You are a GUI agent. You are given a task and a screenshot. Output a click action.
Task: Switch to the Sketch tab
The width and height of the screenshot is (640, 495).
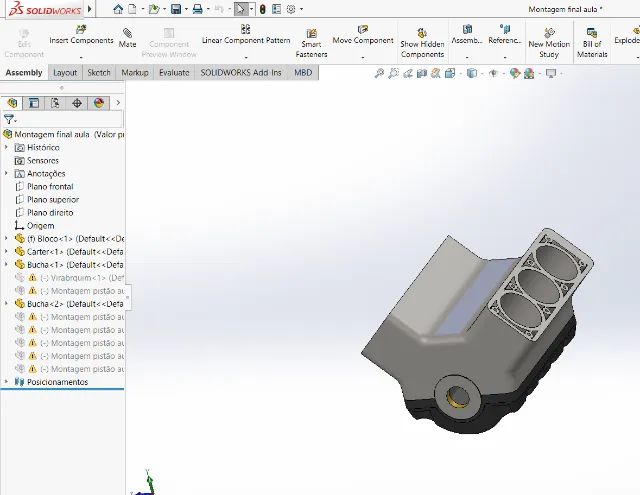[x=99, y=73]
